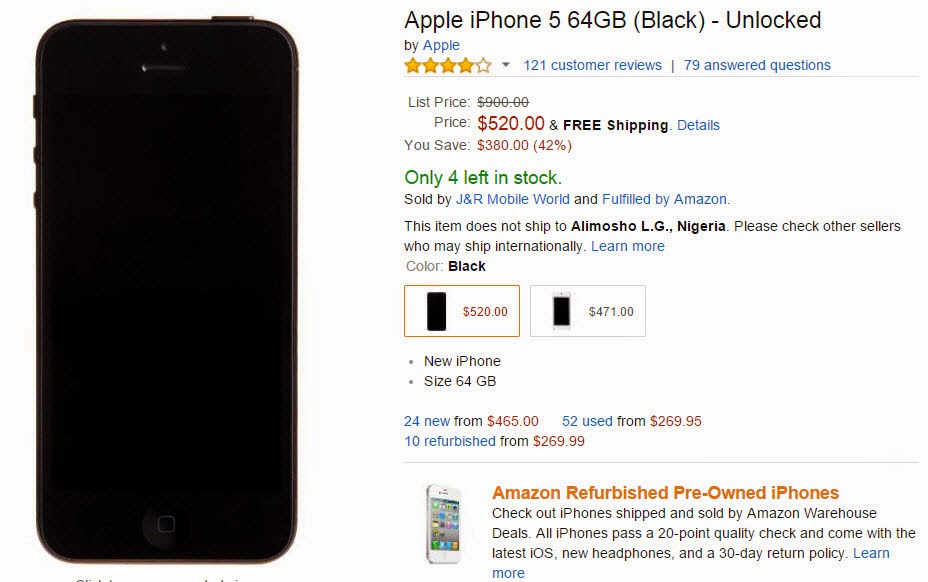This screenshot has height=582, width=928.
Task: Click the white iPhone swatch thumbnail icon
Action: 562,311
